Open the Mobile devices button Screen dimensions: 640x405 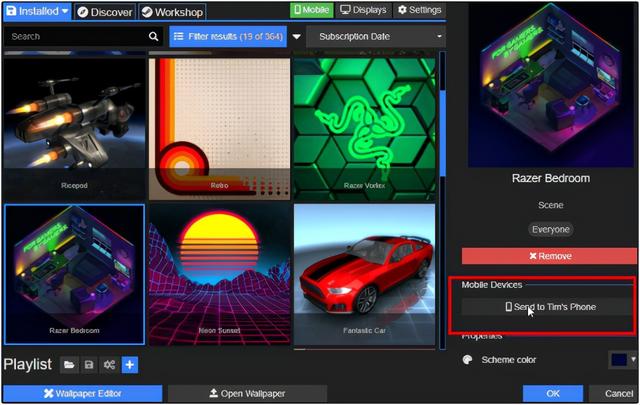[x=311, y=11]
